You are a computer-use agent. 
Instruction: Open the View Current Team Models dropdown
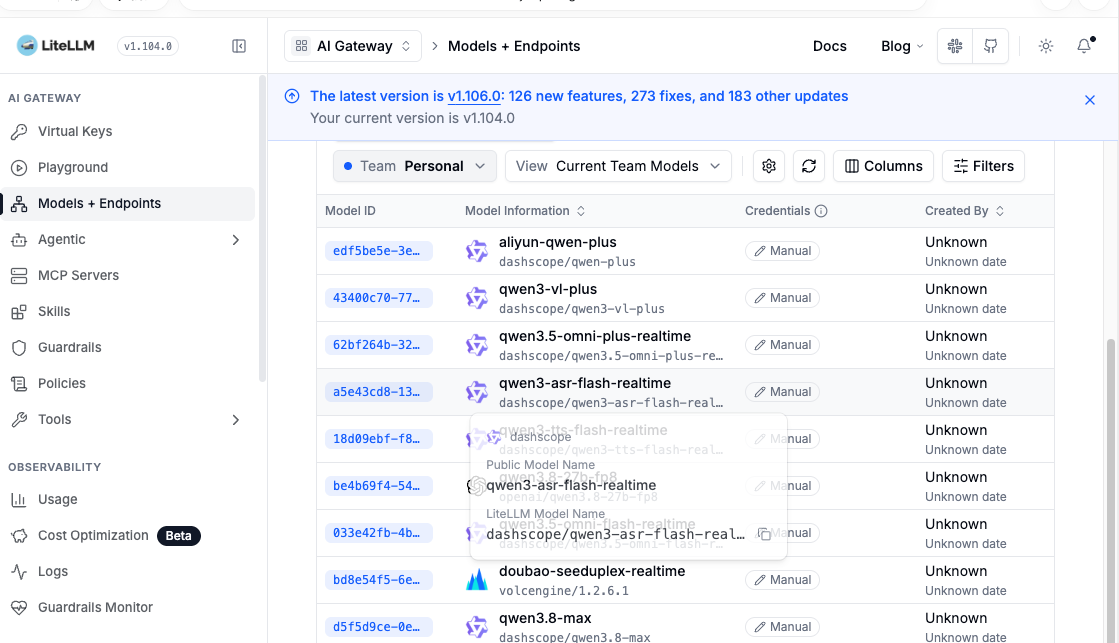coord(618,166)
